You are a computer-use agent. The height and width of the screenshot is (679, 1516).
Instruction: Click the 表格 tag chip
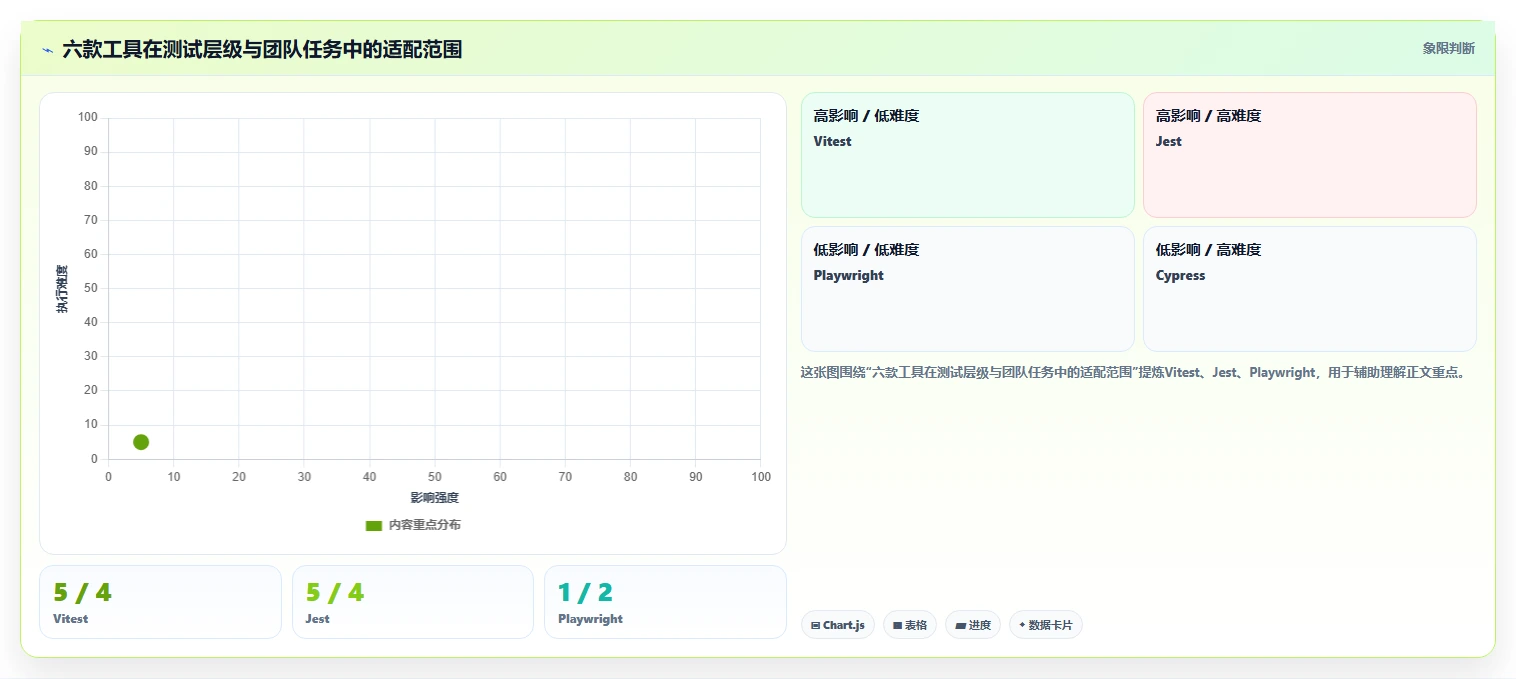(910, 625)
